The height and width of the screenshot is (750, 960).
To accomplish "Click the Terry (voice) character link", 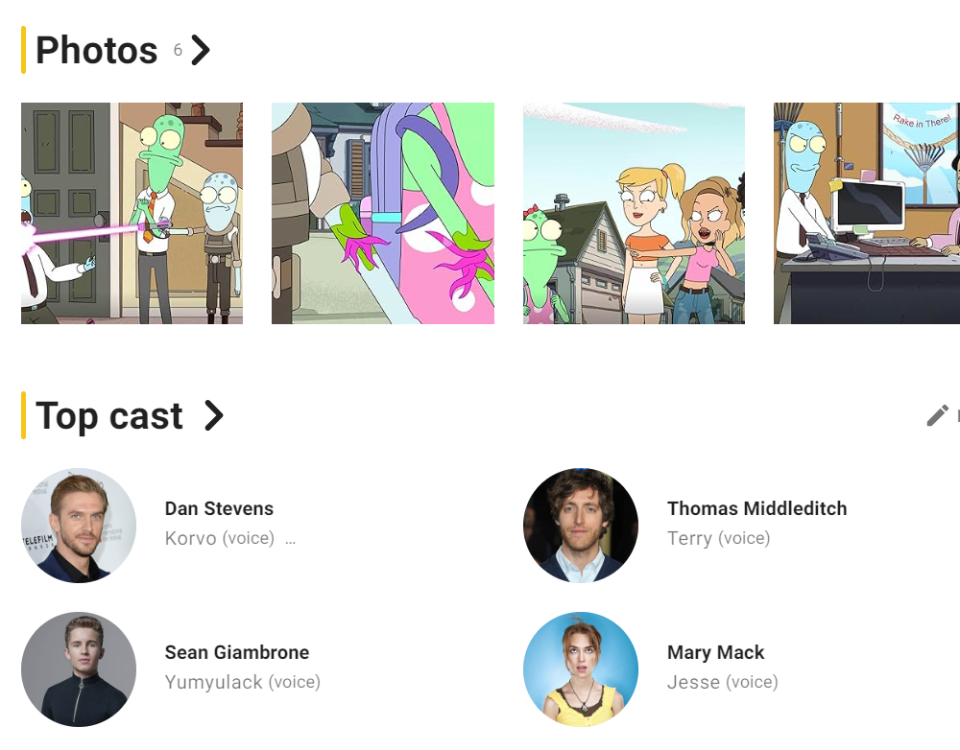I will click(719, 538).
